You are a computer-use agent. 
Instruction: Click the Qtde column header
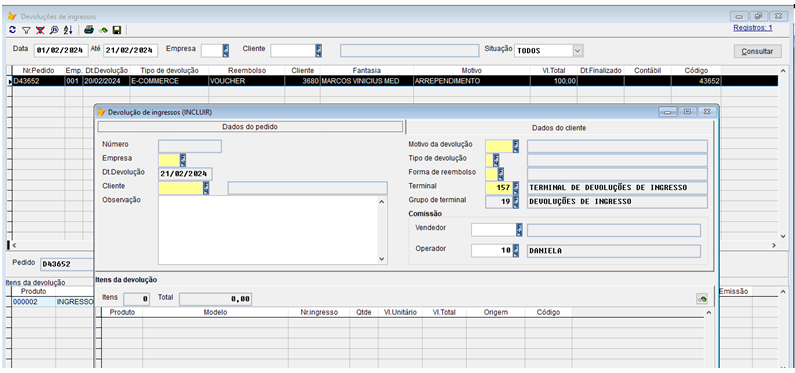pyautogui.click(x=364, y=312)
